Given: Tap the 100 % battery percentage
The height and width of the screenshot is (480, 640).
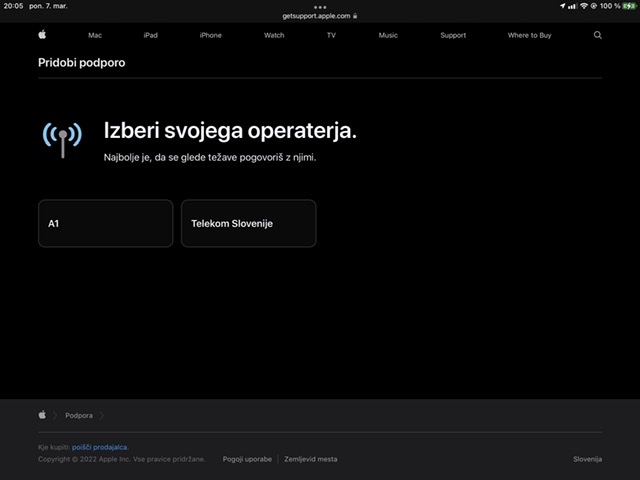Looking at the screenshot, I should 610,6.
